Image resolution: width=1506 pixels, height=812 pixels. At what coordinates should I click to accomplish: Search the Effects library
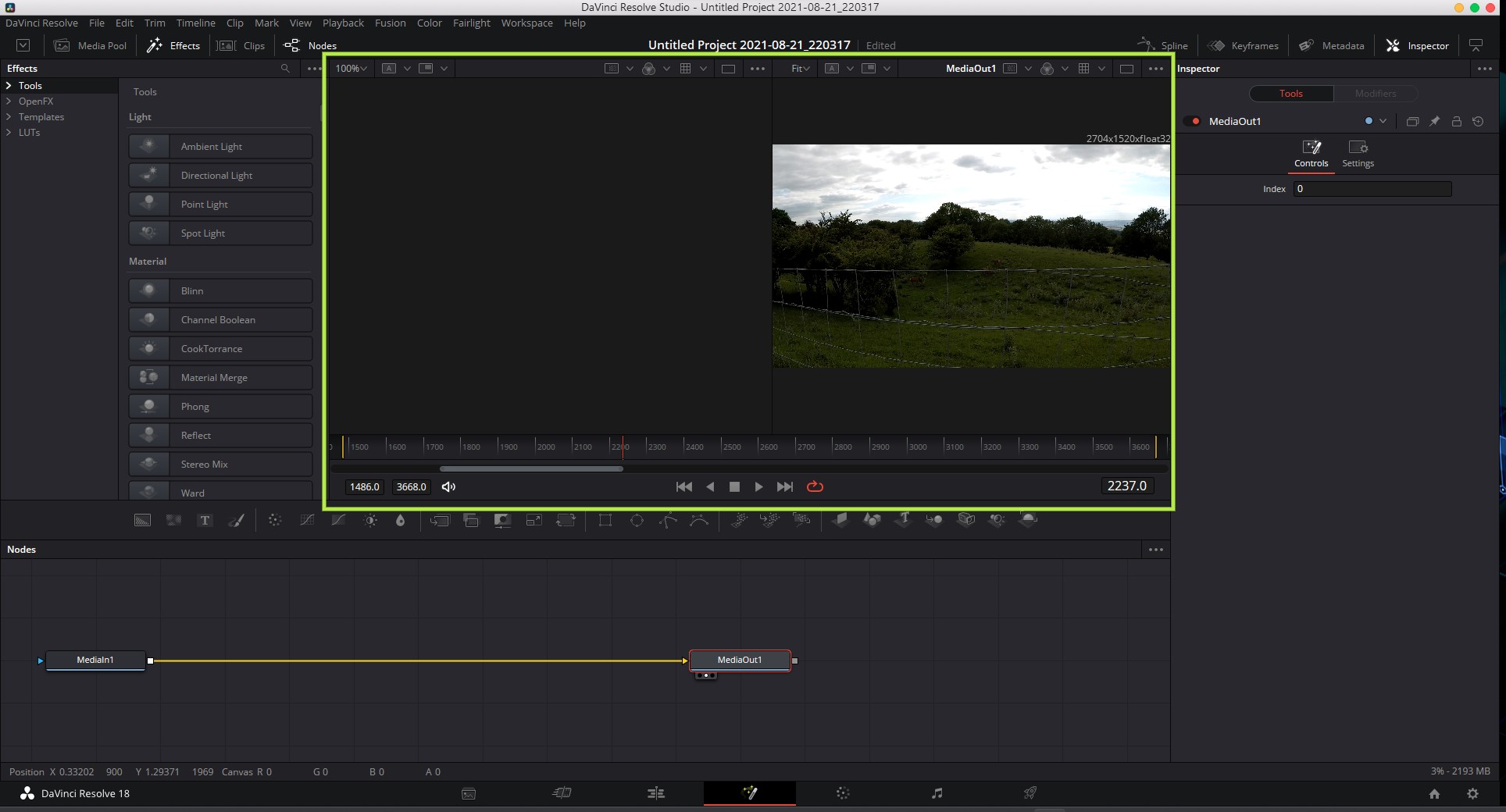[x=285, y=69]
